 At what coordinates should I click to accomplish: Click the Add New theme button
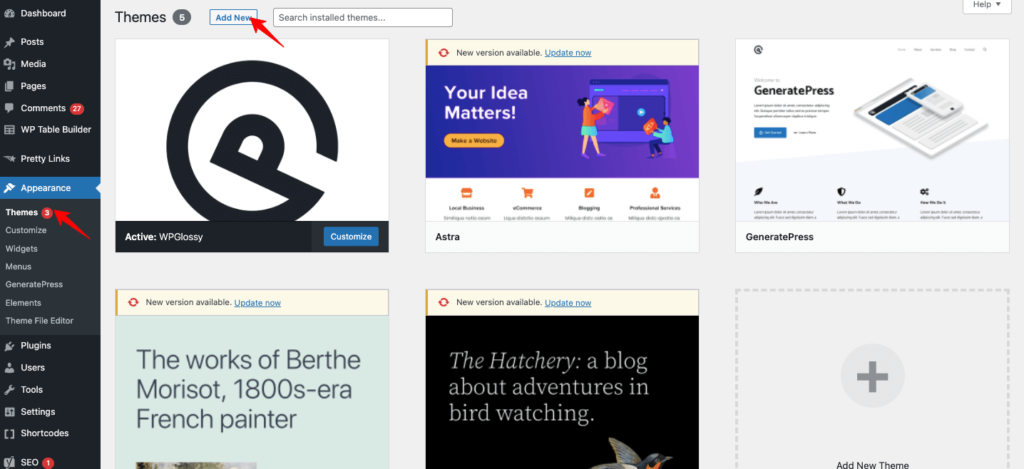pos(234,18)
